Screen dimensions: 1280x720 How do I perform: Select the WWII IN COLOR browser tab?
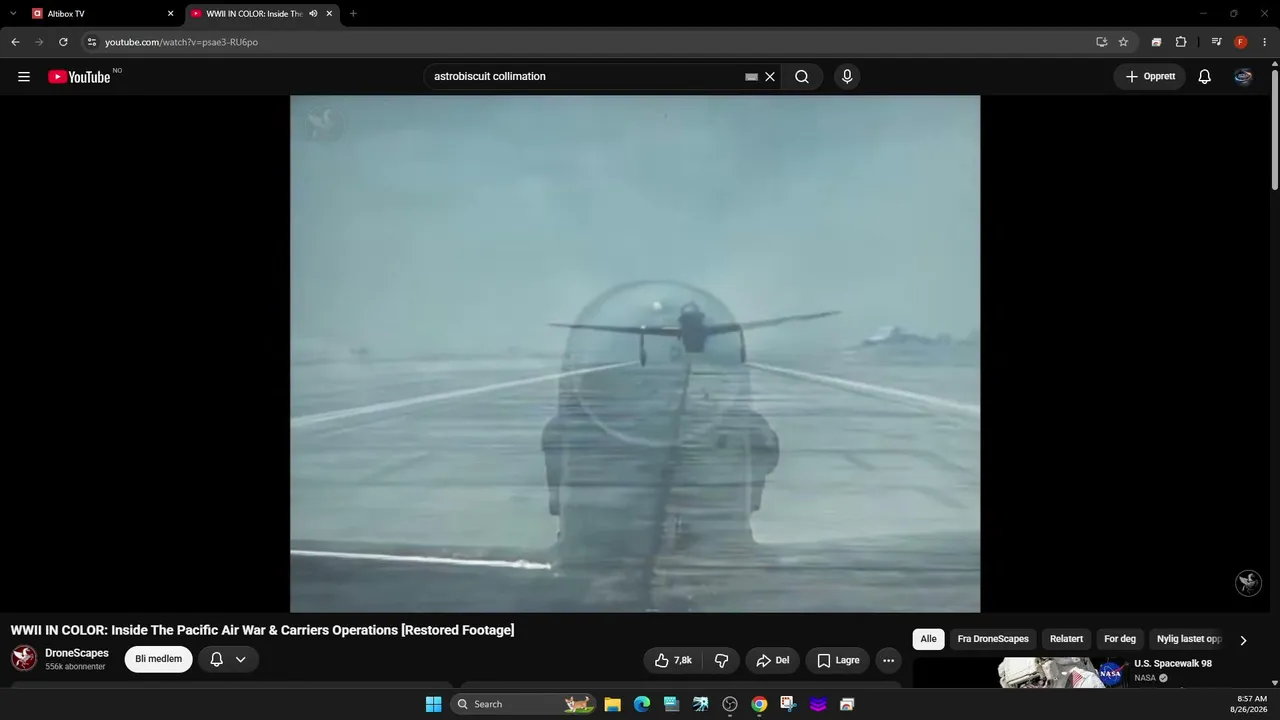pos(260,14)
